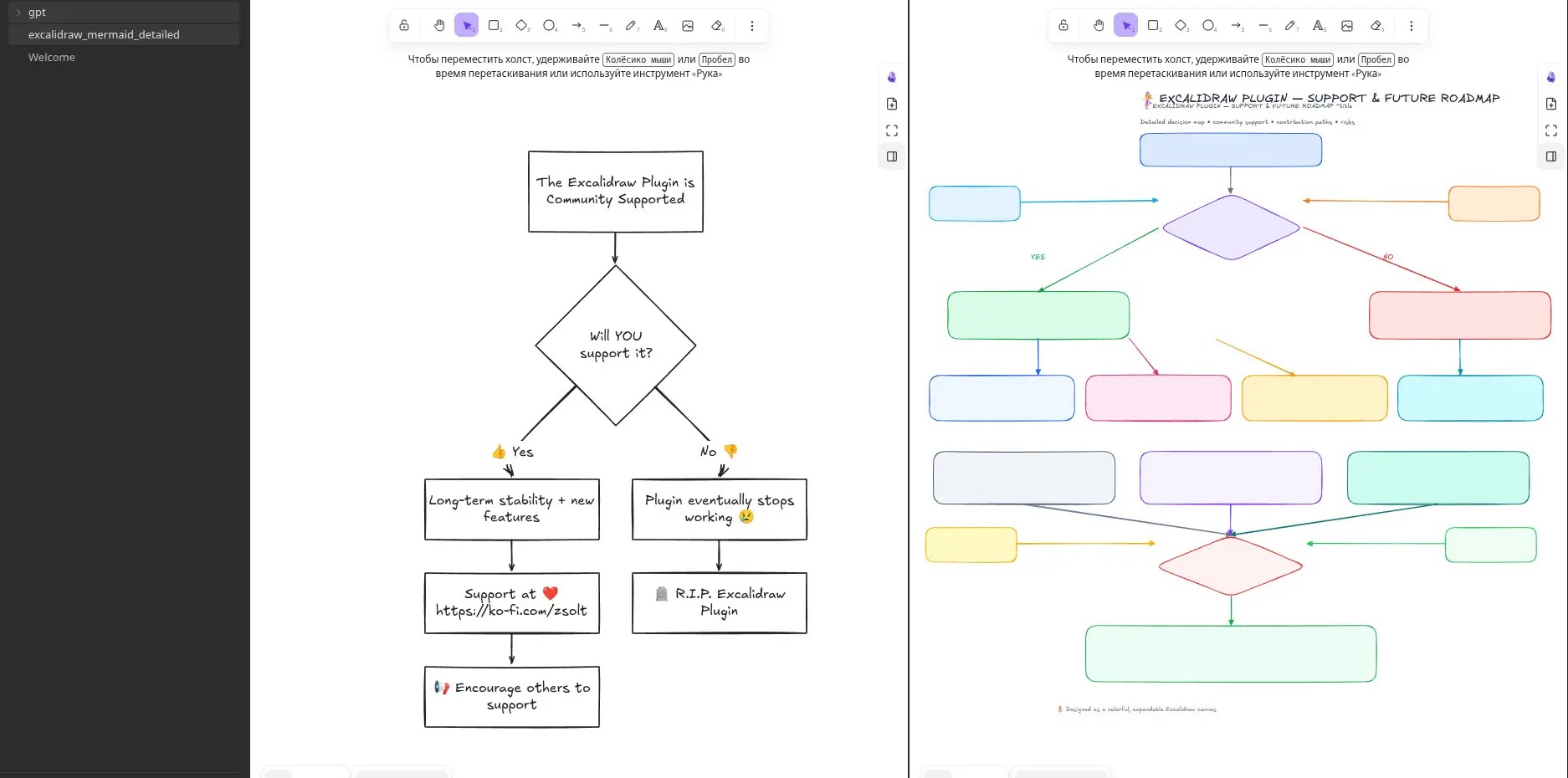
Task: Toggle sidebar panel for the colorful roadmap canvas
Action: click(x=1551, y=156)
